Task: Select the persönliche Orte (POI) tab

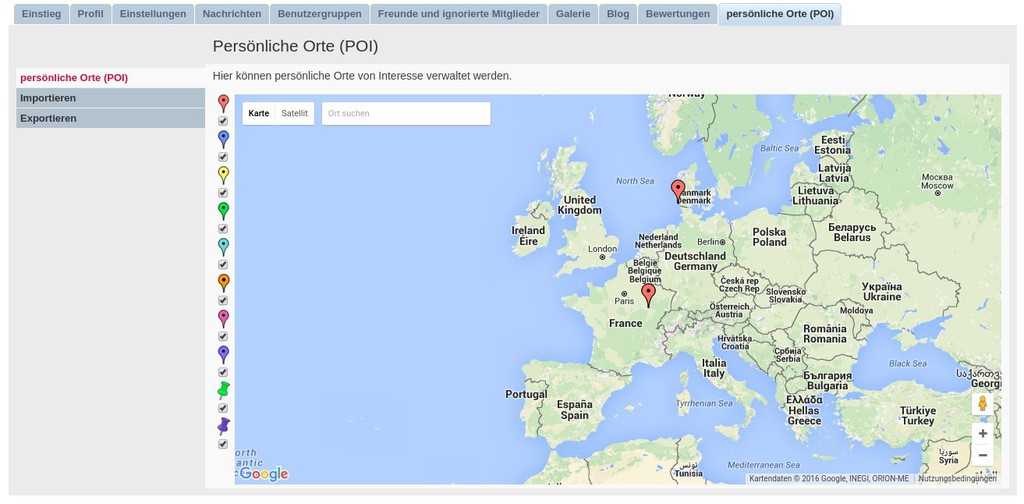Action: pos(780,14)
